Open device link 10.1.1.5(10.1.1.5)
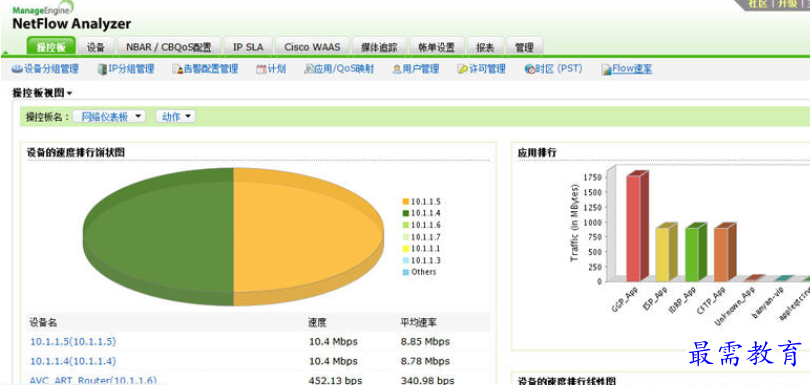810x385 pixels. point(73,342)
